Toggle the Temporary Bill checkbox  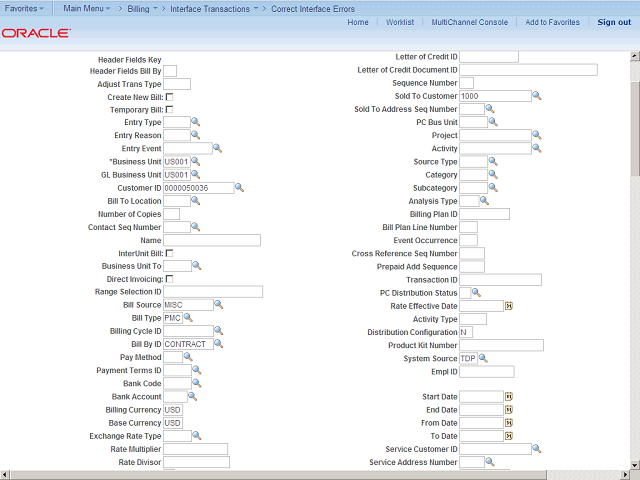(169, 109)
